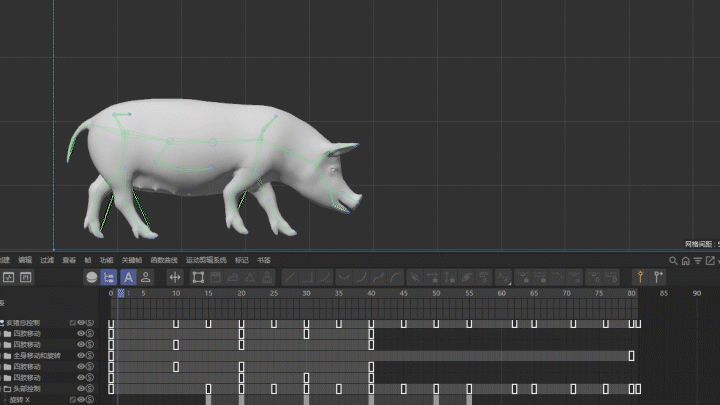
Task: Select the four-arrow move tool icon
Action: click(x=175, y=277)
